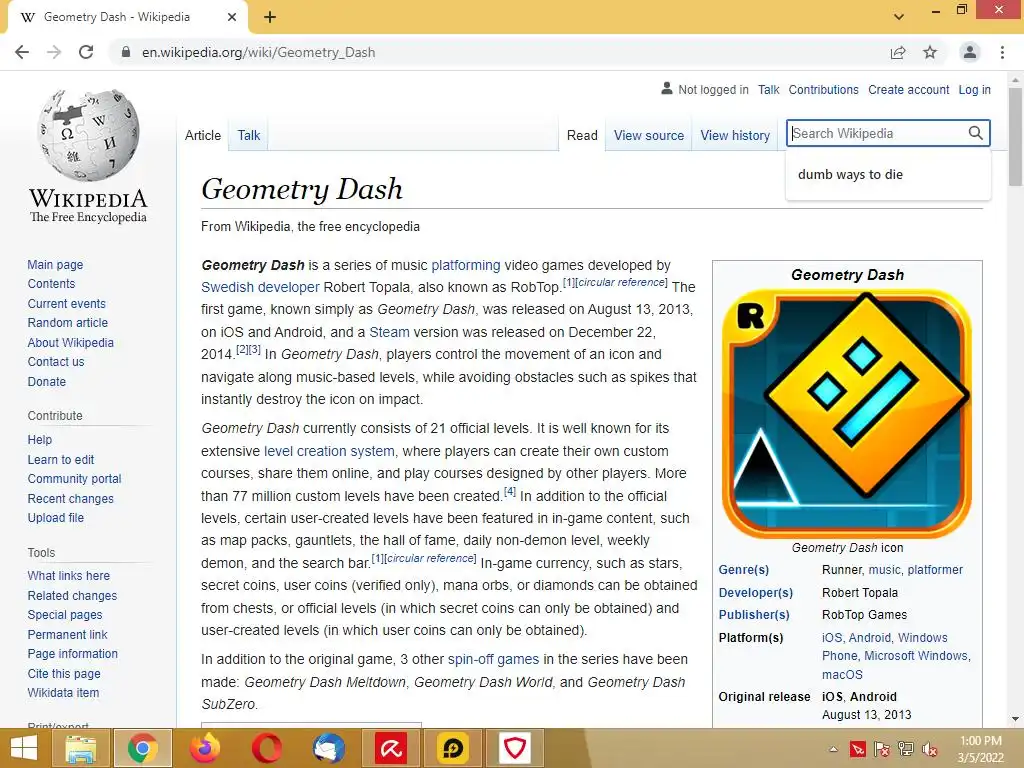Click the Wikipedia search magnifier icon

(976, 133)
